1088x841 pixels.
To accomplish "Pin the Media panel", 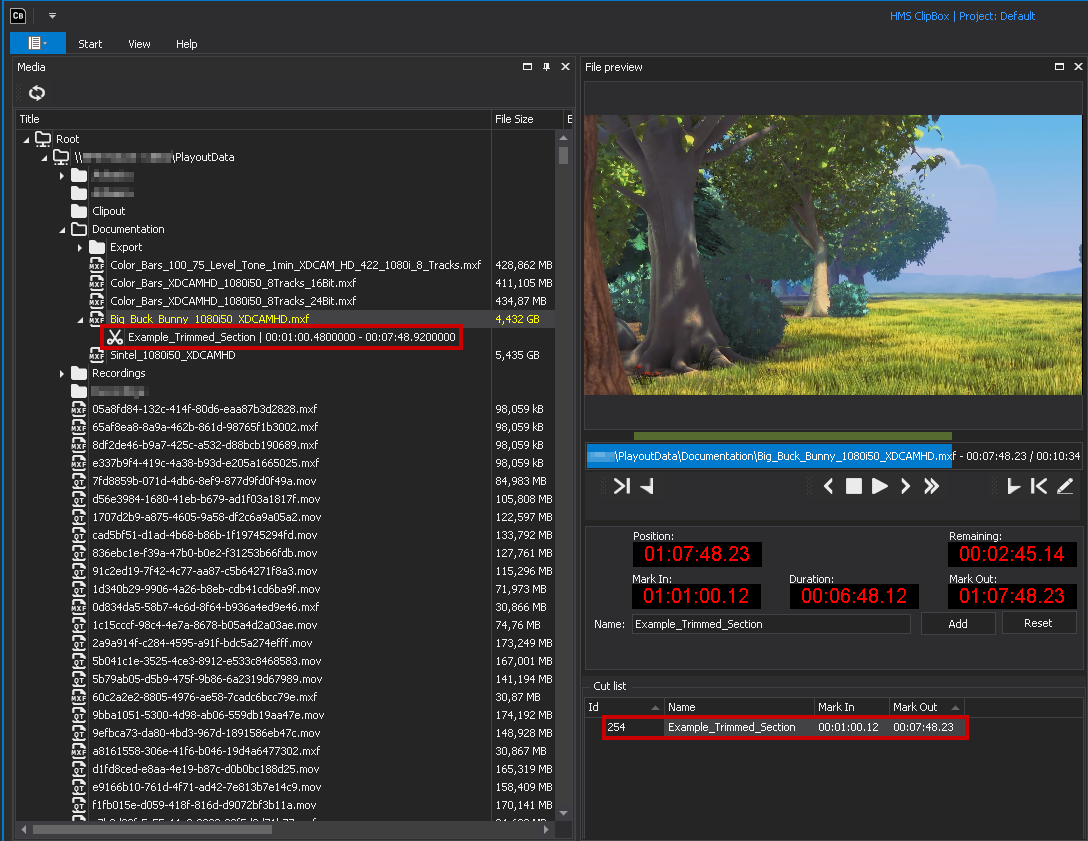I will point(546,67).
